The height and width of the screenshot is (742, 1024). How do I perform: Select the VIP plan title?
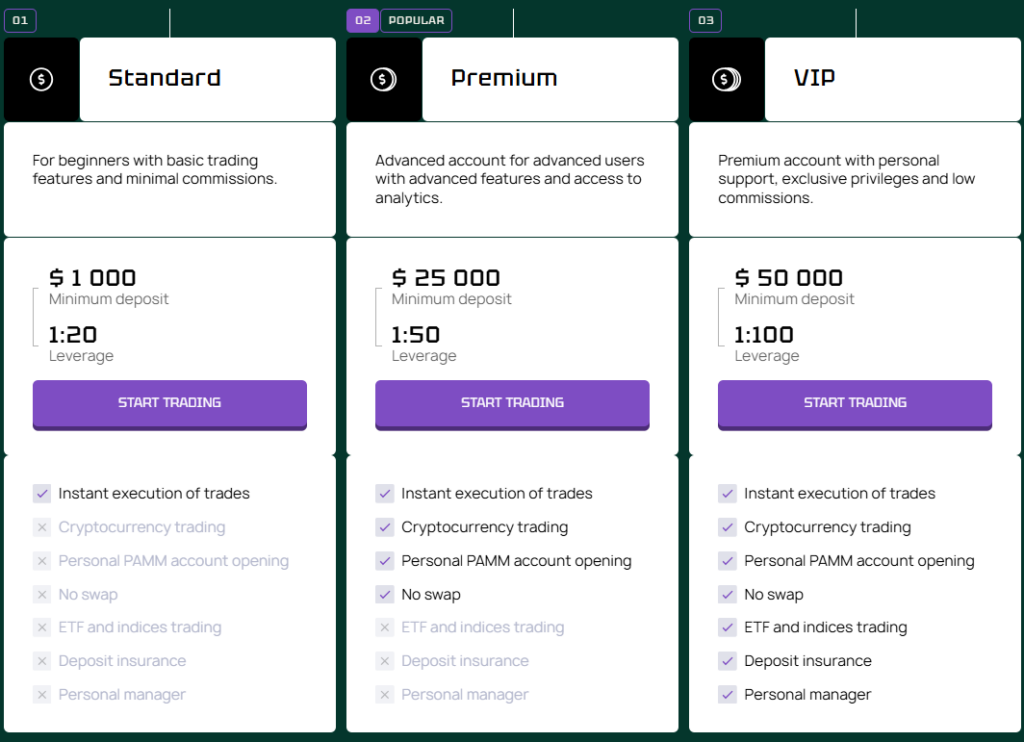[814, 78]
